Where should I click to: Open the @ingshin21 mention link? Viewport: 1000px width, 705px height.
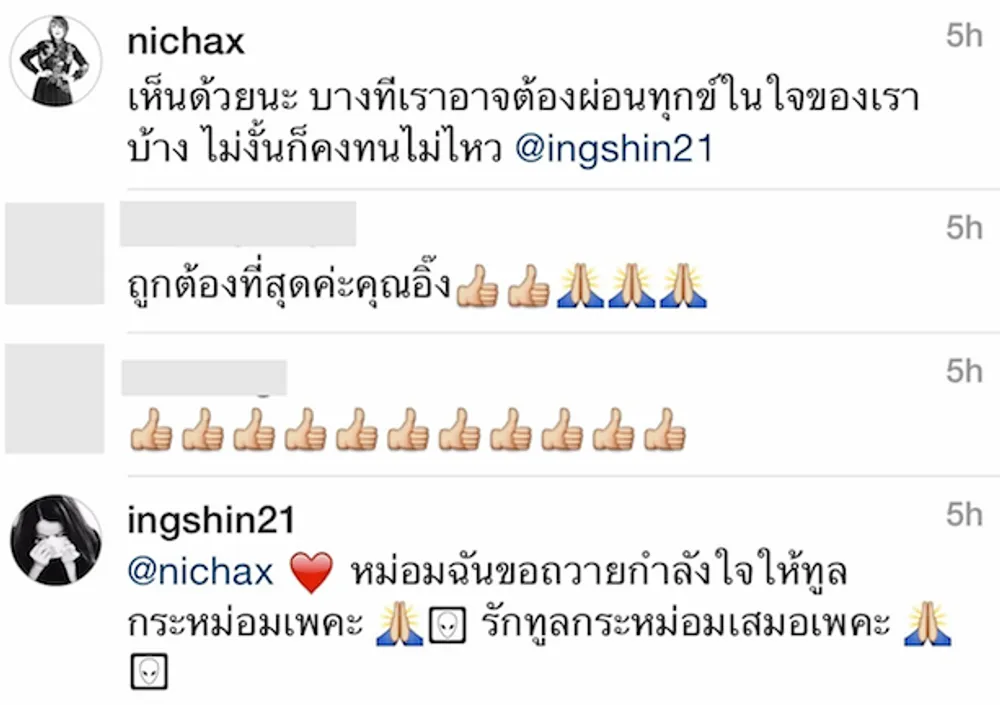[614, 149]
